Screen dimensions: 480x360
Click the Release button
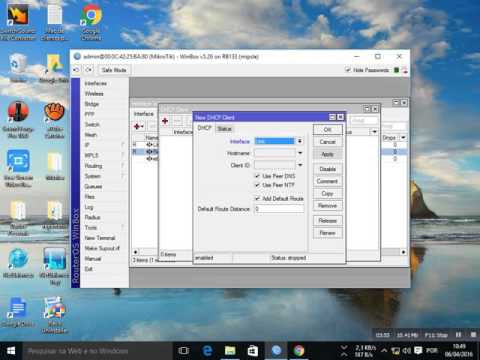[x=328, y=221]
